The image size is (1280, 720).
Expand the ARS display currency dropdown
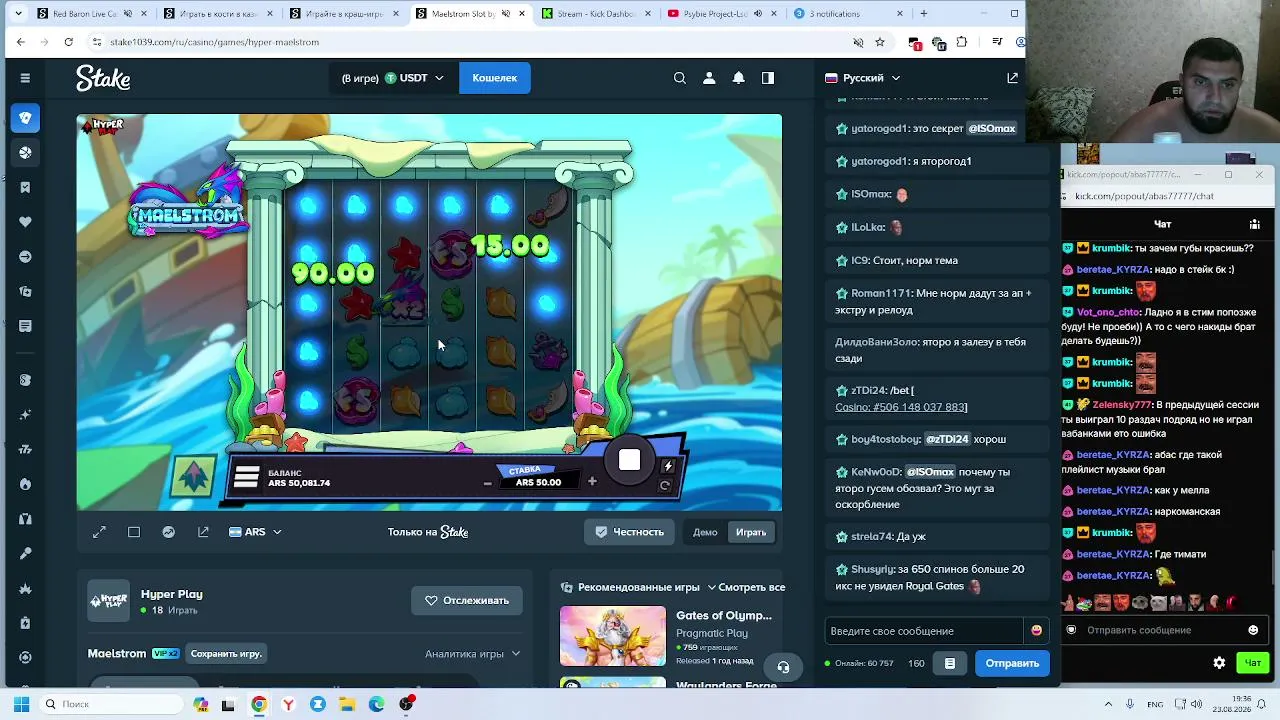point(255,532)
